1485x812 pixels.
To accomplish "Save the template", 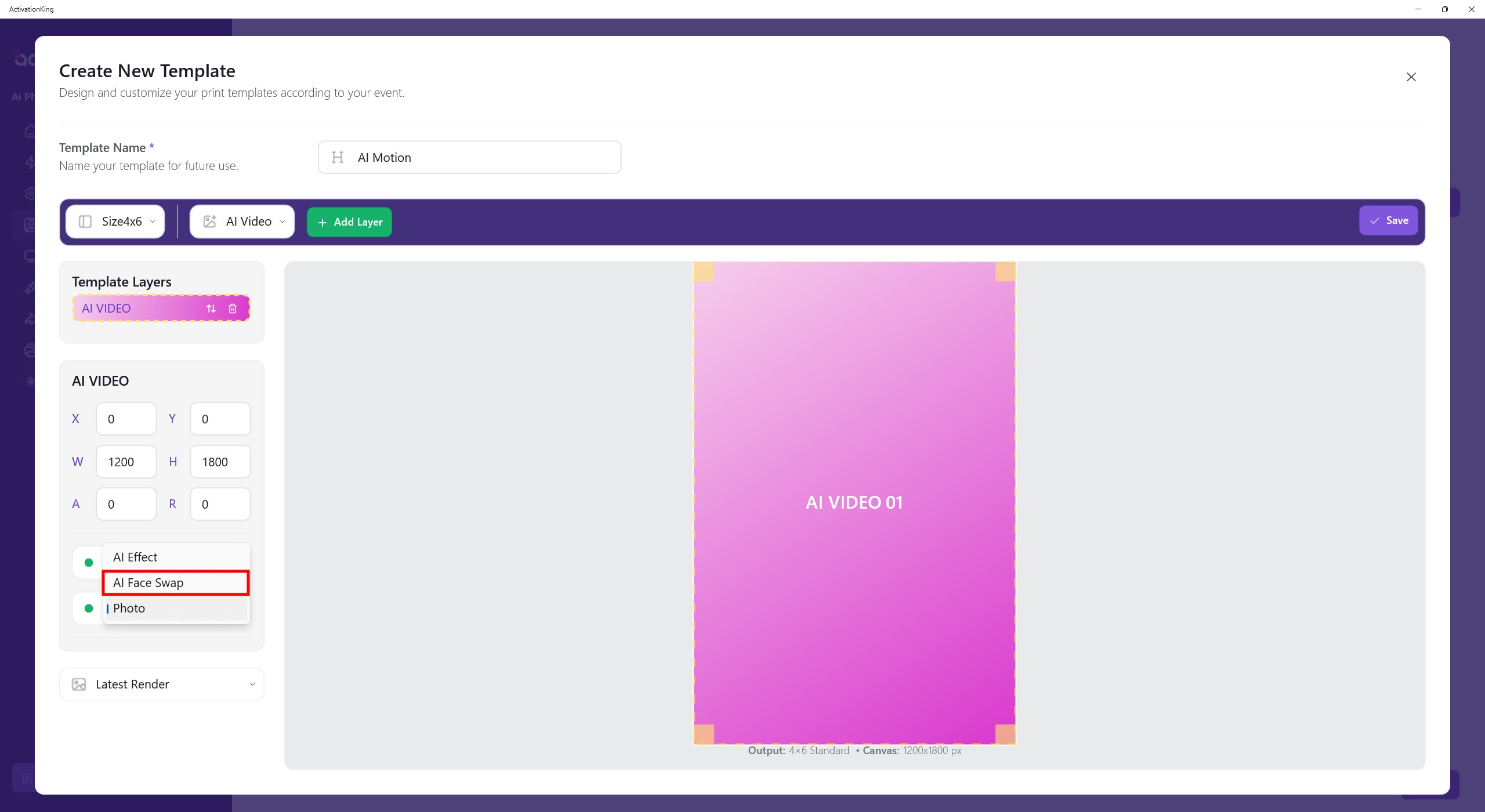I will [x=1388, y=220].
